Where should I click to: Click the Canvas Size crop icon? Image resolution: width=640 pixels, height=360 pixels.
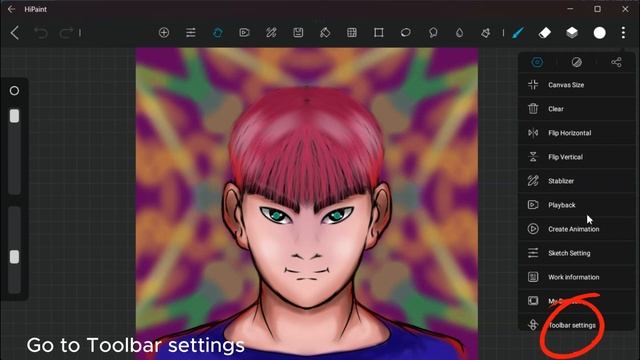click(x=533, y=85)
